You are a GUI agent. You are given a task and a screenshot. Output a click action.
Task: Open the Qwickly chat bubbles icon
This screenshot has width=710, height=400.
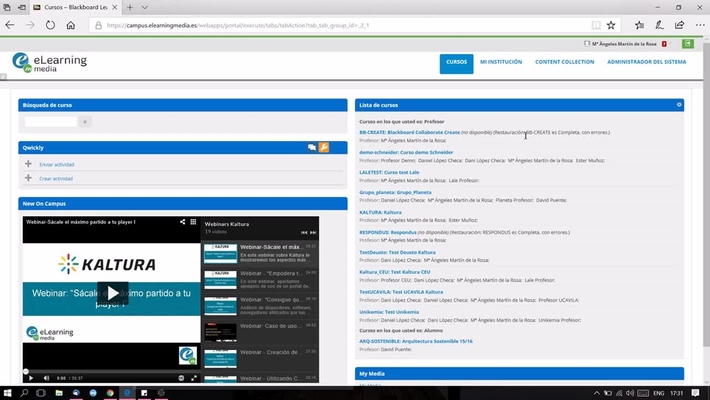tap(312, 147)
